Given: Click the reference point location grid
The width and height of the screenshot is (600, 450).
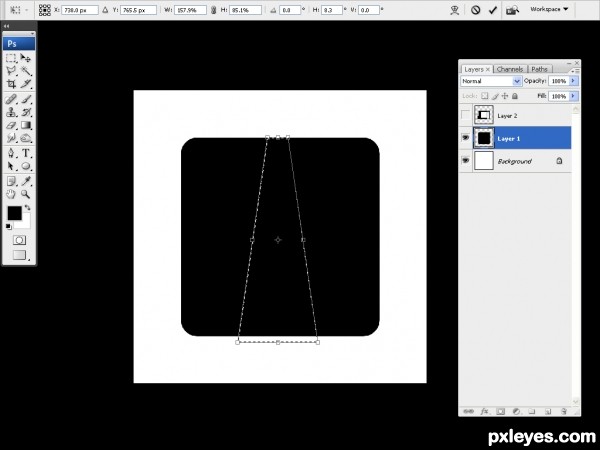Looking at the screenshot, I should [x=45, y=10].
